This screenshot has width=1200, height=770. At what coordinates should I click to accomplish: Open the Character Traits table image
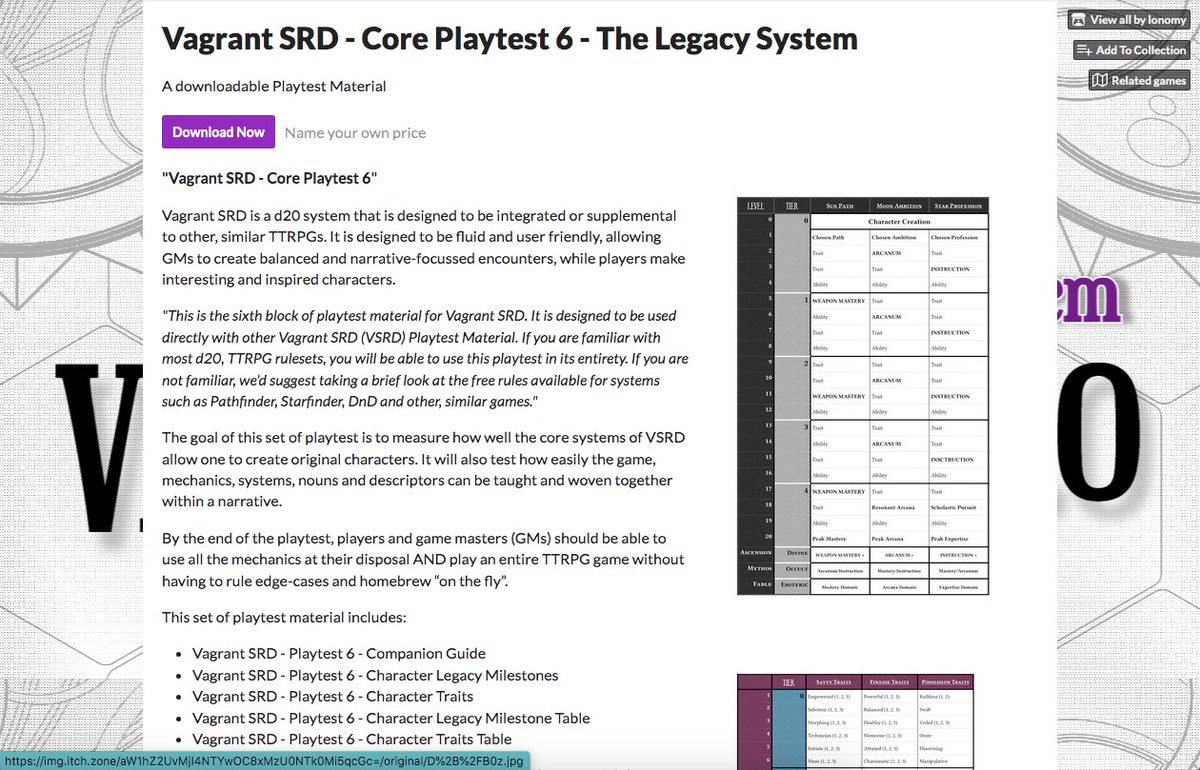[x=855, y=722]
